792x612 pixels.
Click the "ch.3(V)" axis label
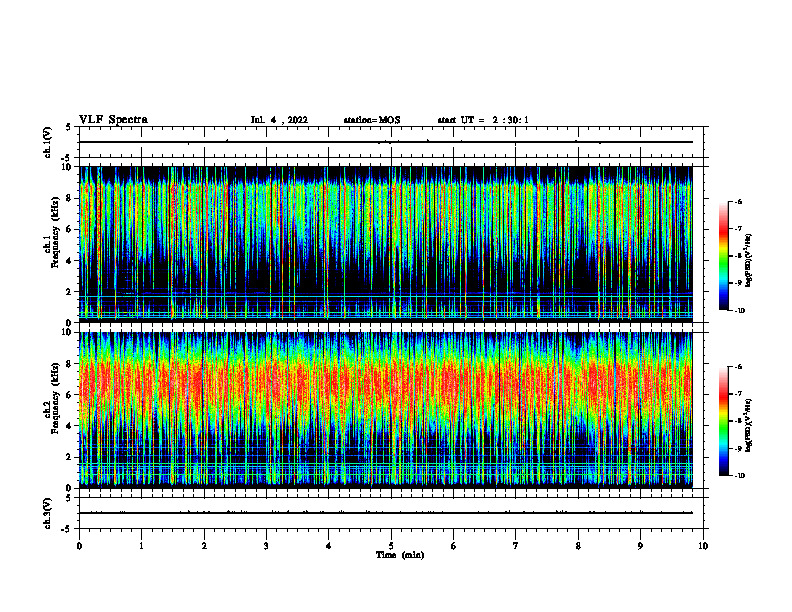[47, 514]
